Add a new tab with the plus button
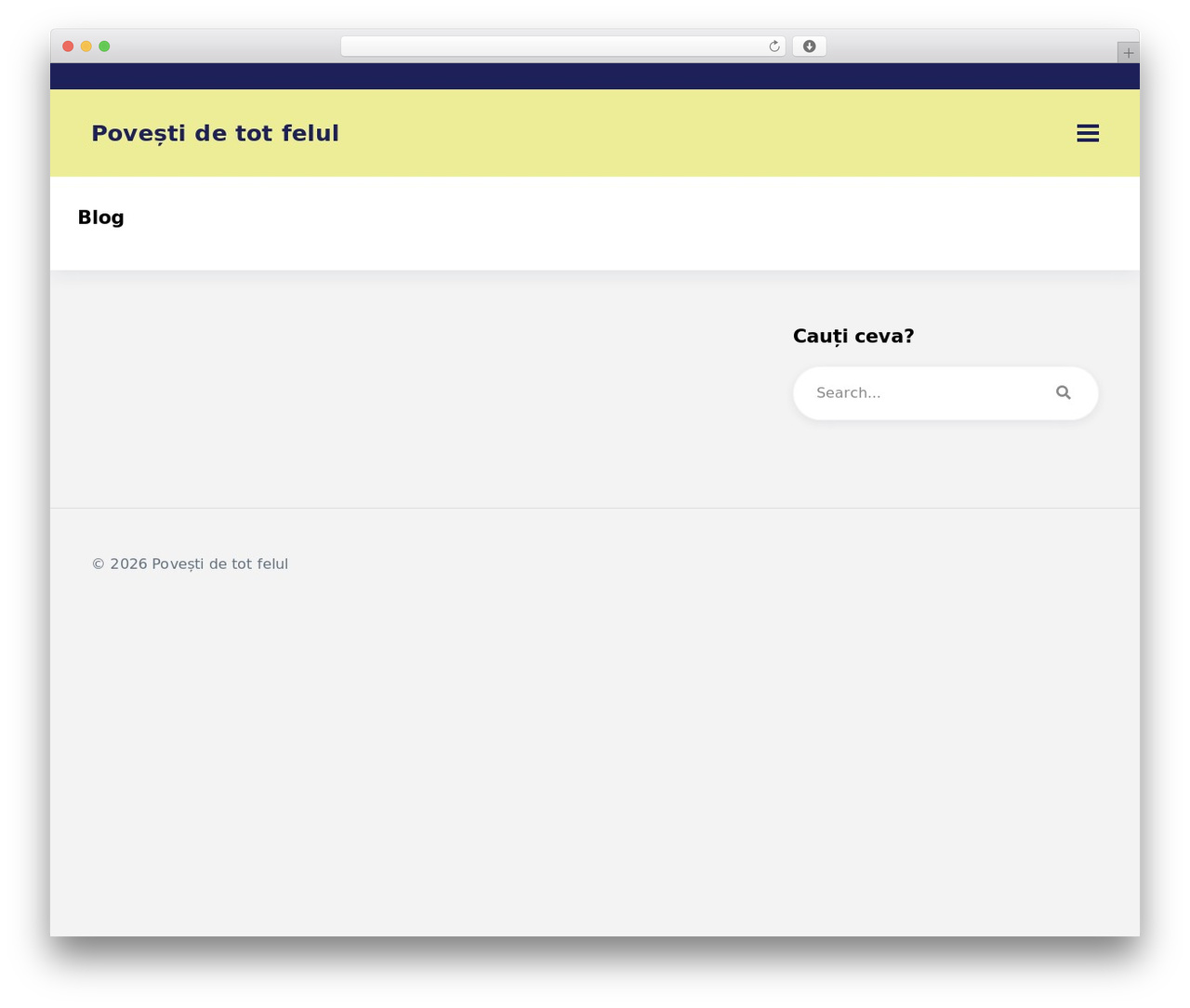The height and width of the screenshot is (1008, 1190). click(x=1128, y=53)
